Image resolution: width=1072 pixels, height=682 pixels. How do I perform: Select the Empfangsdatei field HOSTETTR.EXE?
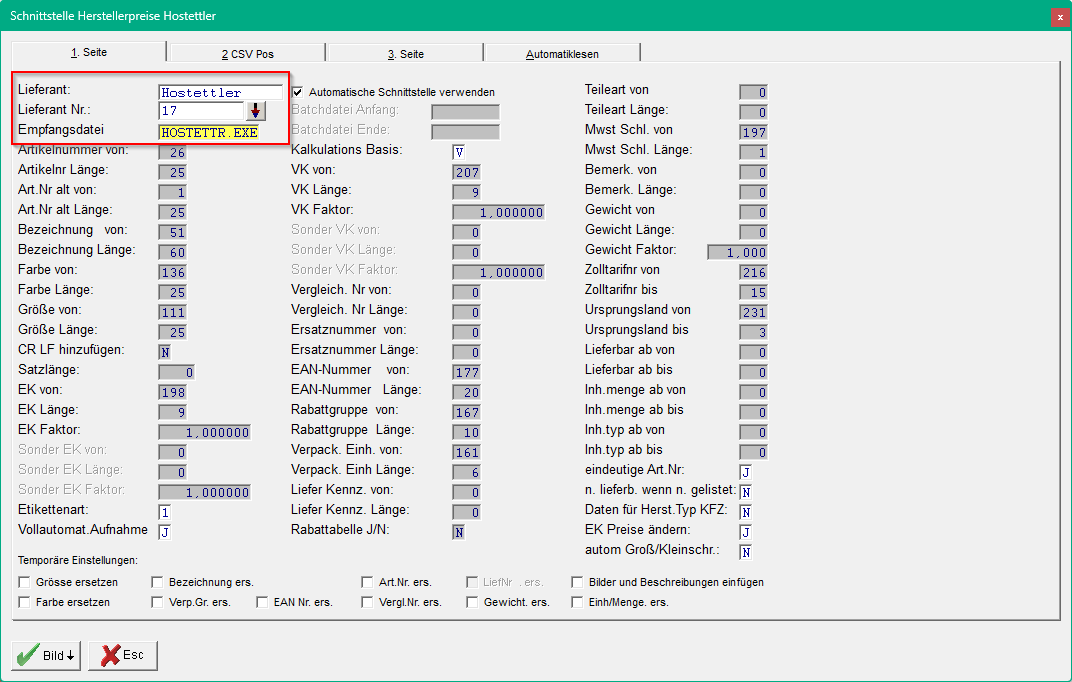click(208, 132)
